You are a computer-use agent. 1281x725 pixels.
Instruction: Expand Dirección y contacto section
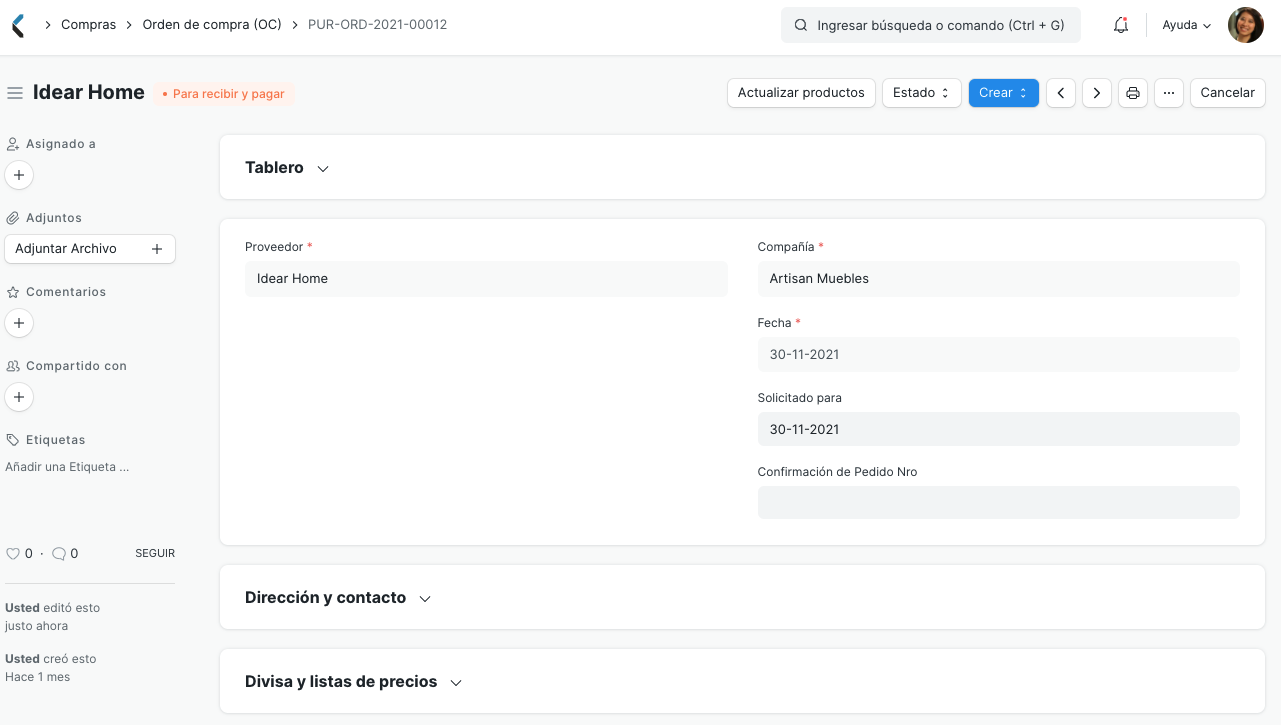point(338,598)
